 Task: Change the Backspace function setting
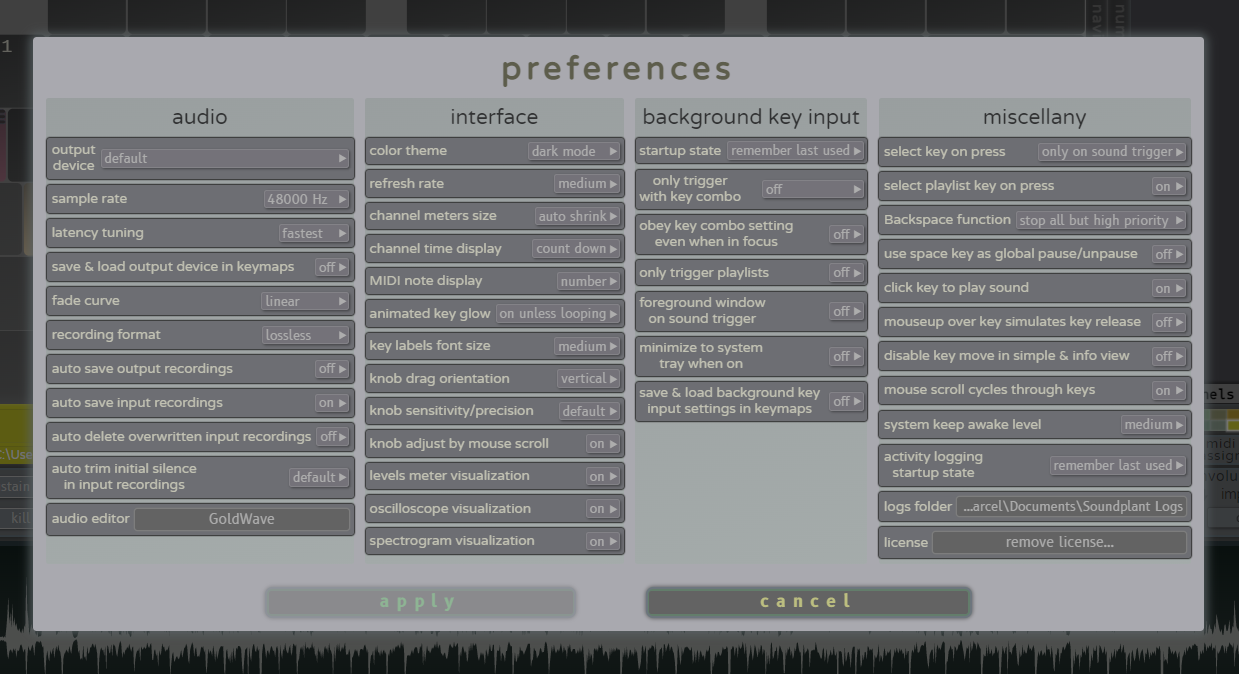coord(1101,220)
